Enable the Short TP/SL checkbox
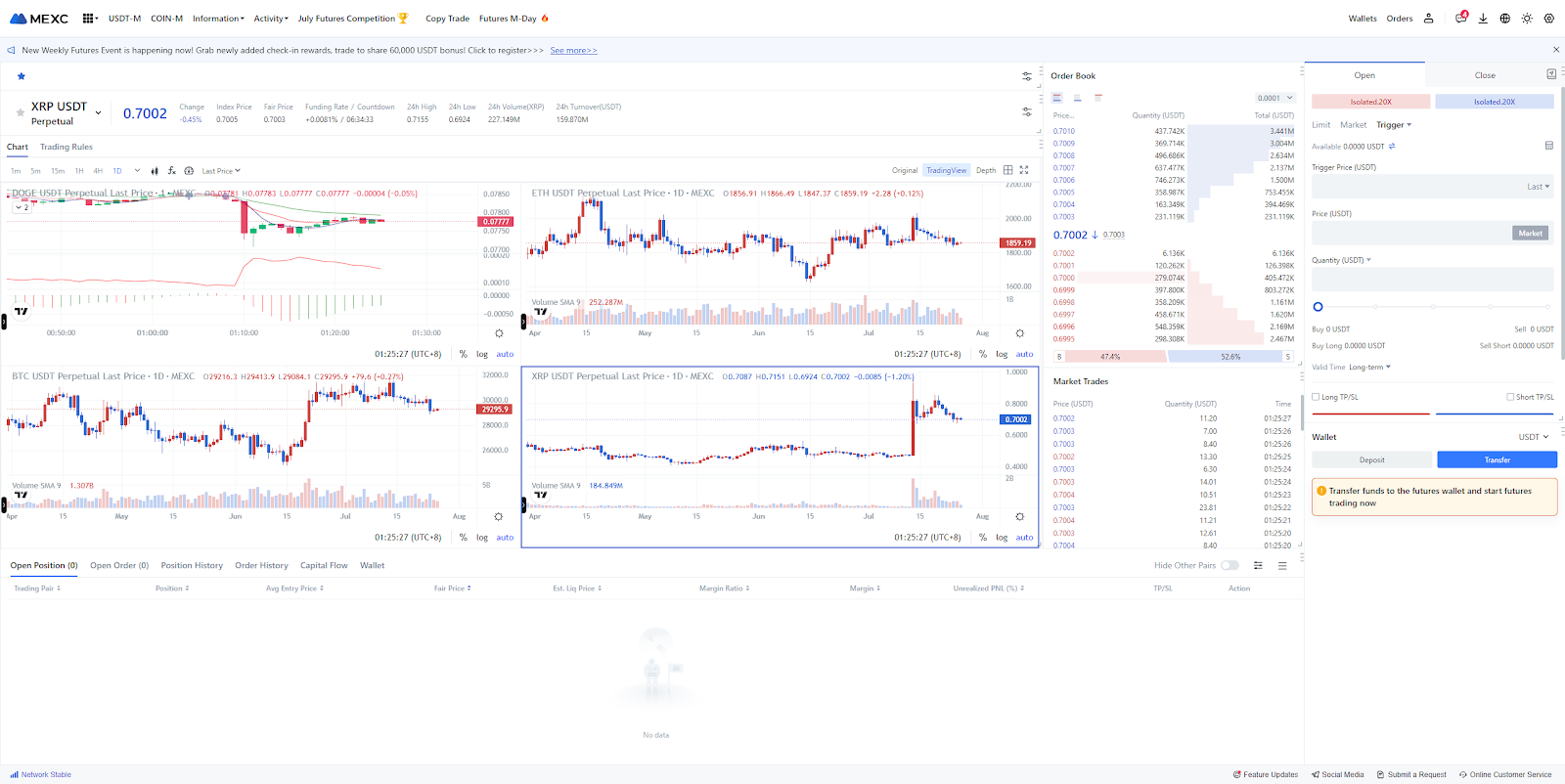This screenshot has height=784, width=1565. click(x=1510, y=397)
